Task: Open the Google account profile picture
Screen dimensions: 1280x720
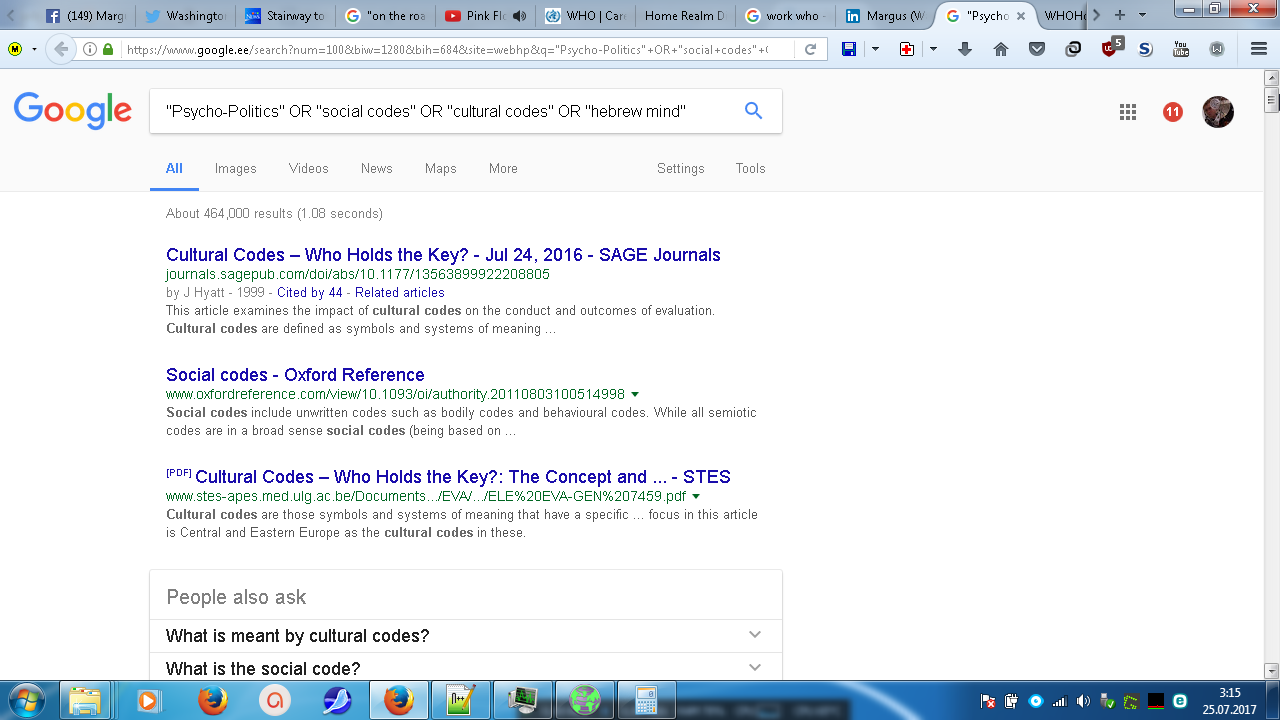Action: pyautogui.click(x=1218, y=112)
